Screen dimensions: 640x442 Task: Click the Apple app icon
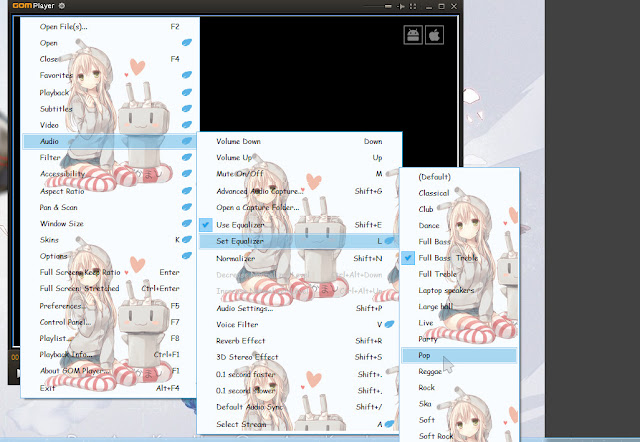pos(434,35)
